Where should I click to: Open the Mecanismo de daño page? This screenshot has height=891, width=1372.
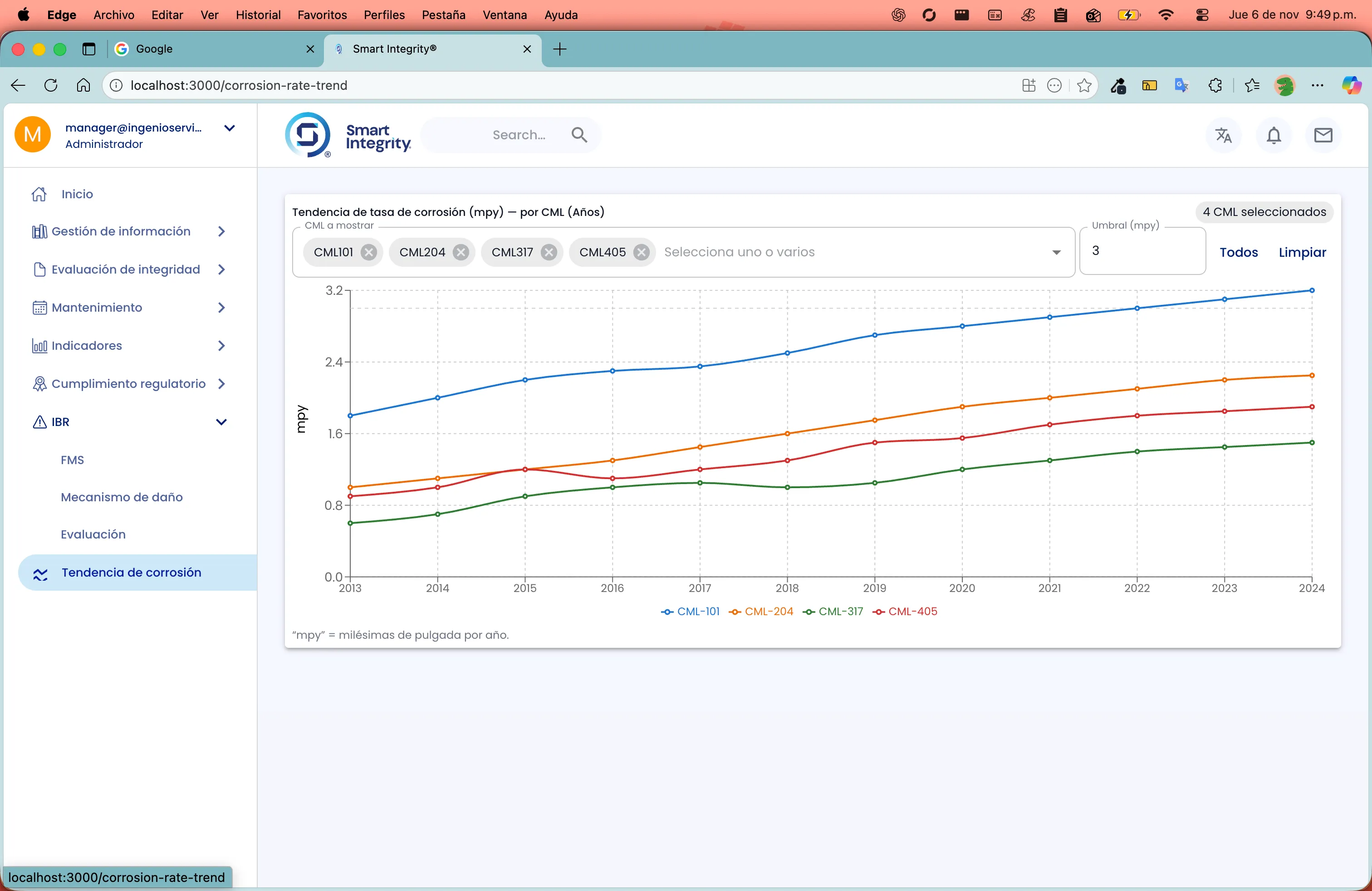(122, 497)
